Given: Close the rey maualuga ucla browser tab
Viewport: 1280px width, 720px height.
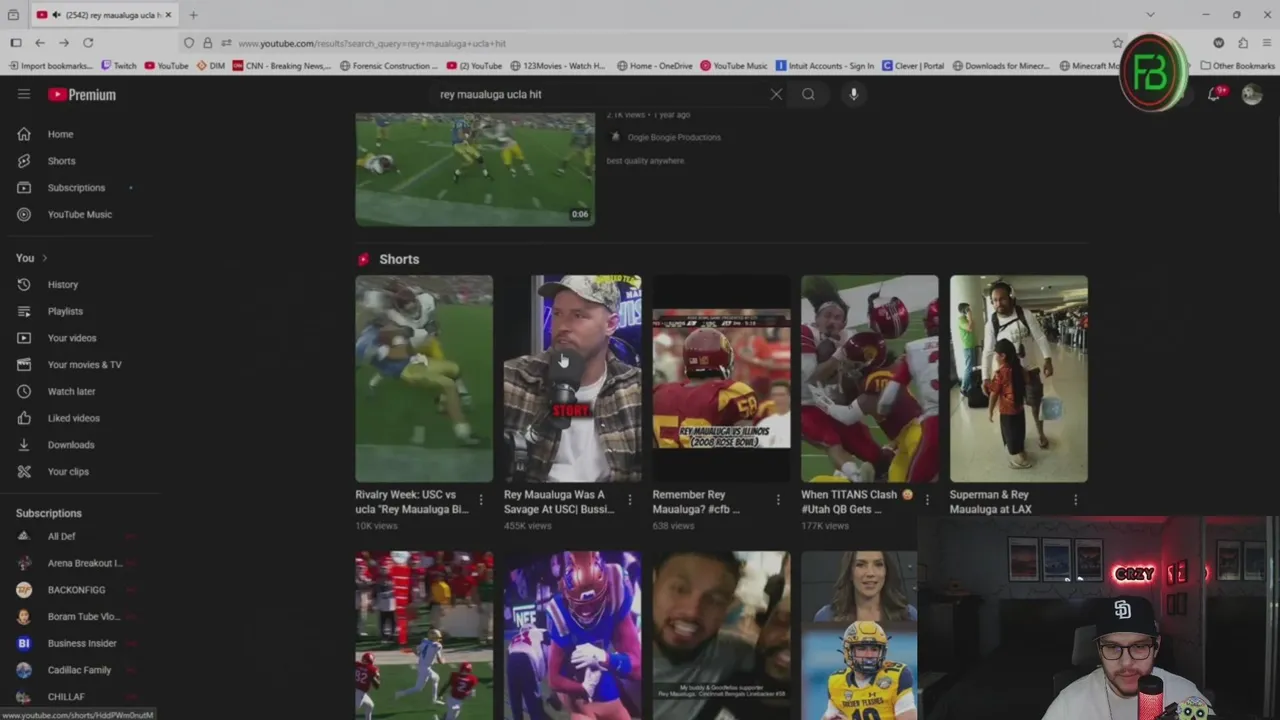Looking at the screenshot, I should click(x=168, y=15).
